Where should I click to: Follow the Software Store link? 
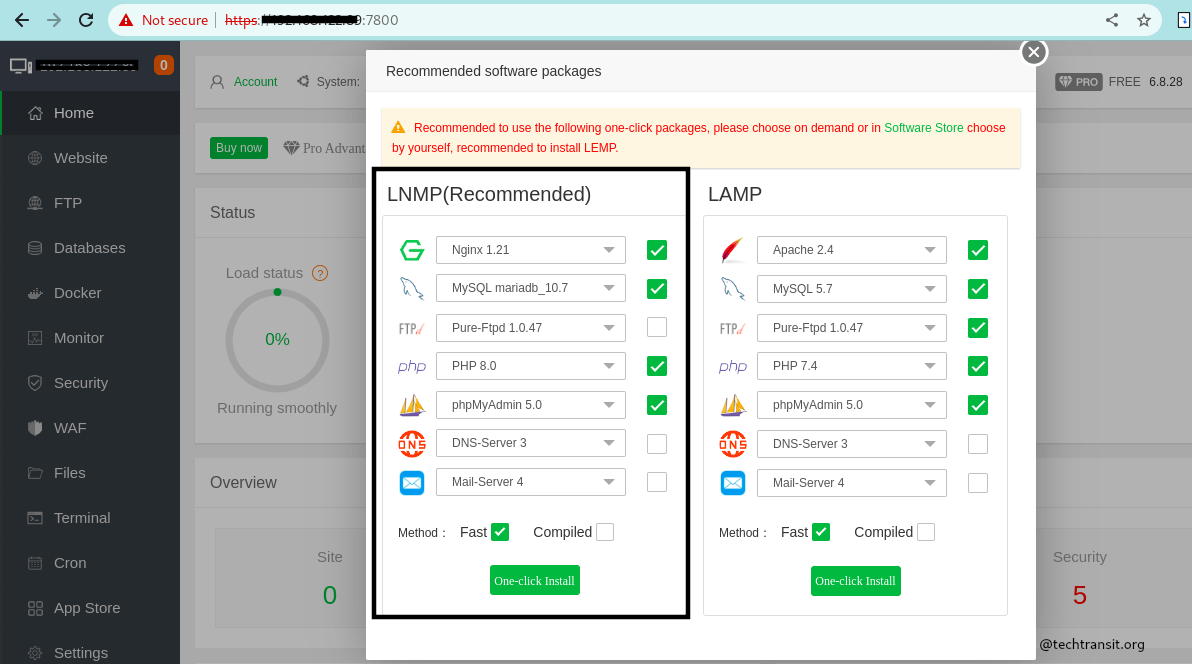click(x=923, y=128)
